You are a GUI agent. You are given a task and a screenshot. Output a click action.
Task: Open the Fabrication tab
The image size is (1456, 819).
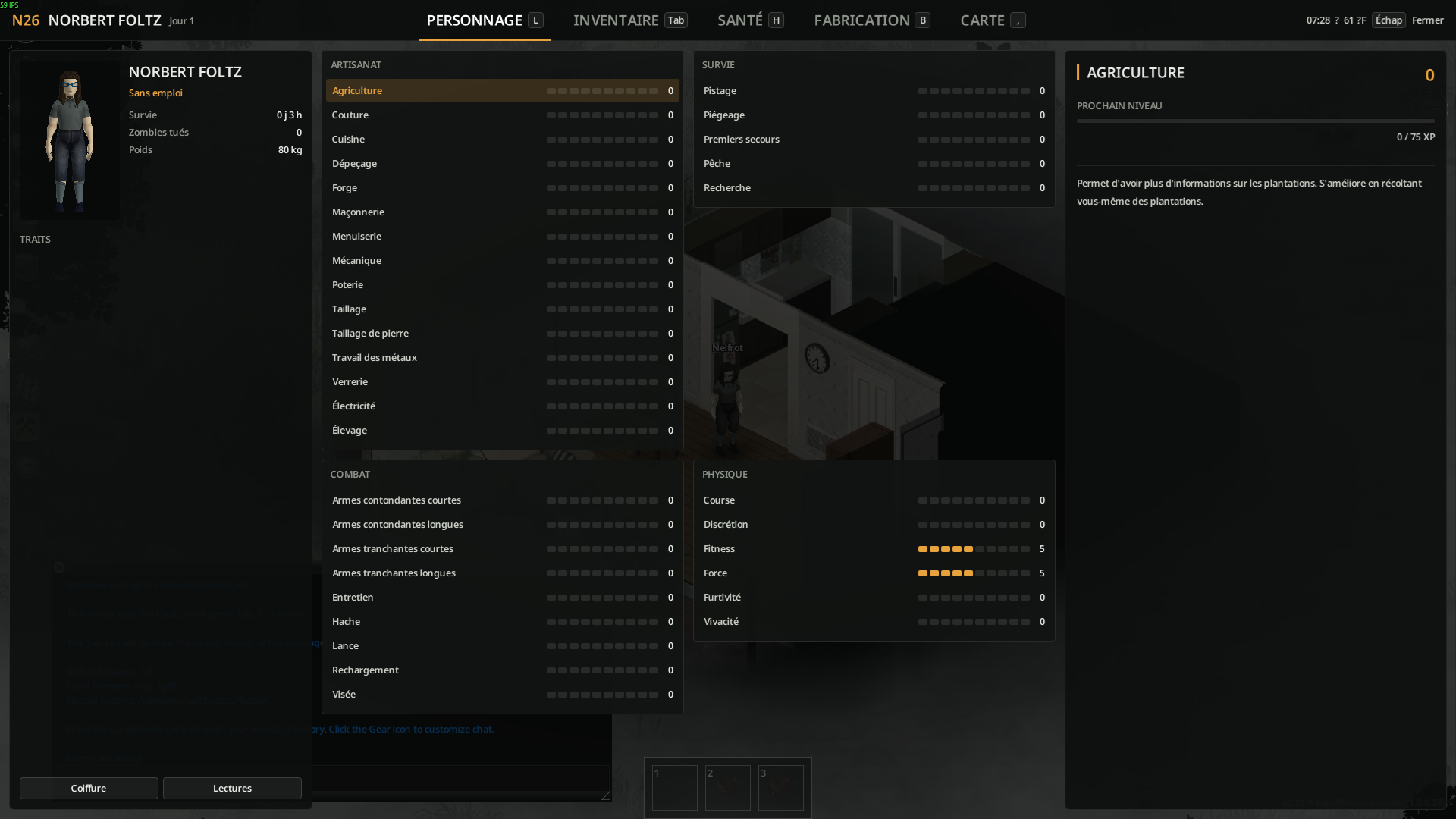coord(871,20)
